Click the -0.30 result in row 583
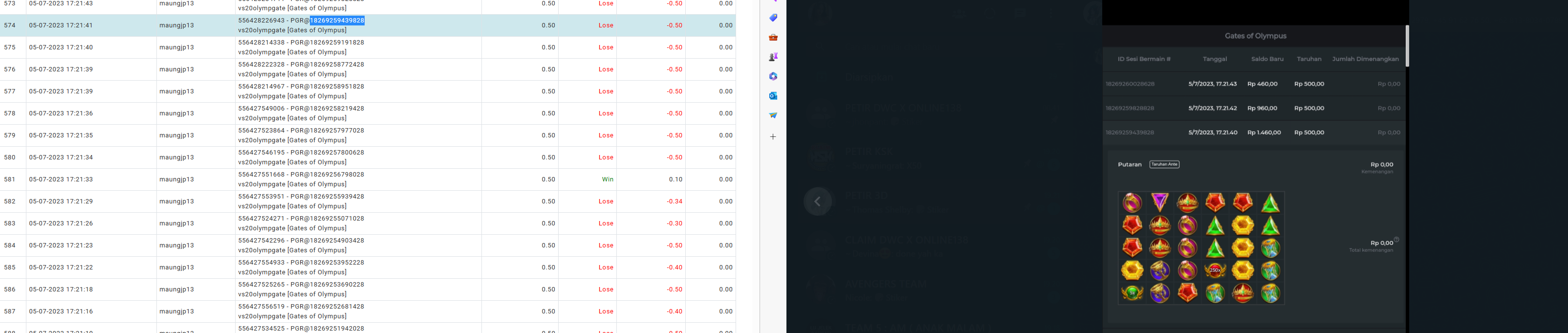Image resolution: width=1568 pixels, height=333 pixels. pos(674,223)
